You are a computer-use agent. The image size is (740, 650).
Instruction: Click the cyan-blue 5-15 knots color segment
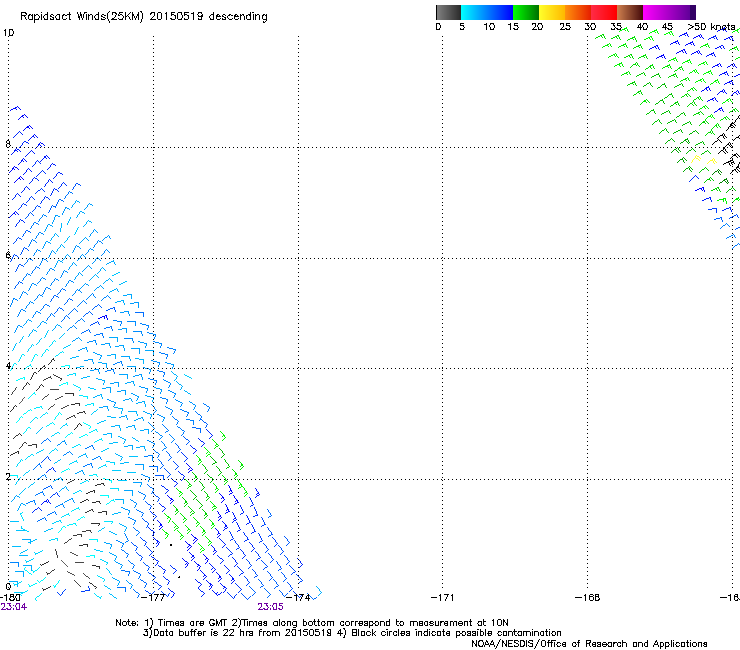pyautogui.click(x=487, y=12)
